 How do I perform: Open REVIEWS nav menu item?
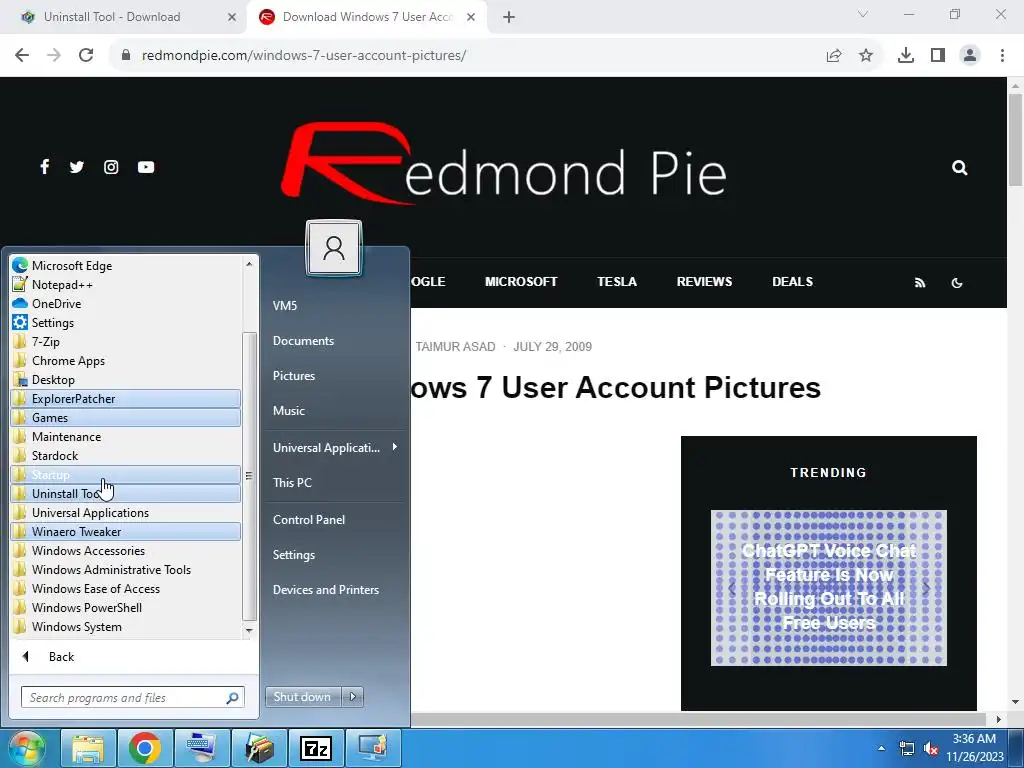[x=704, y=281]
